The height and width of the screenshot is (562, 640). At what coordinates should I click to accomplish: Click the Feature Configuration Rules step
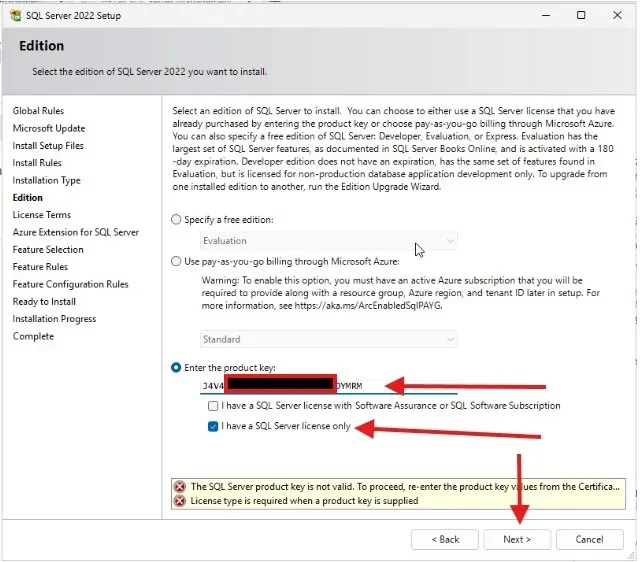[71, 284]
